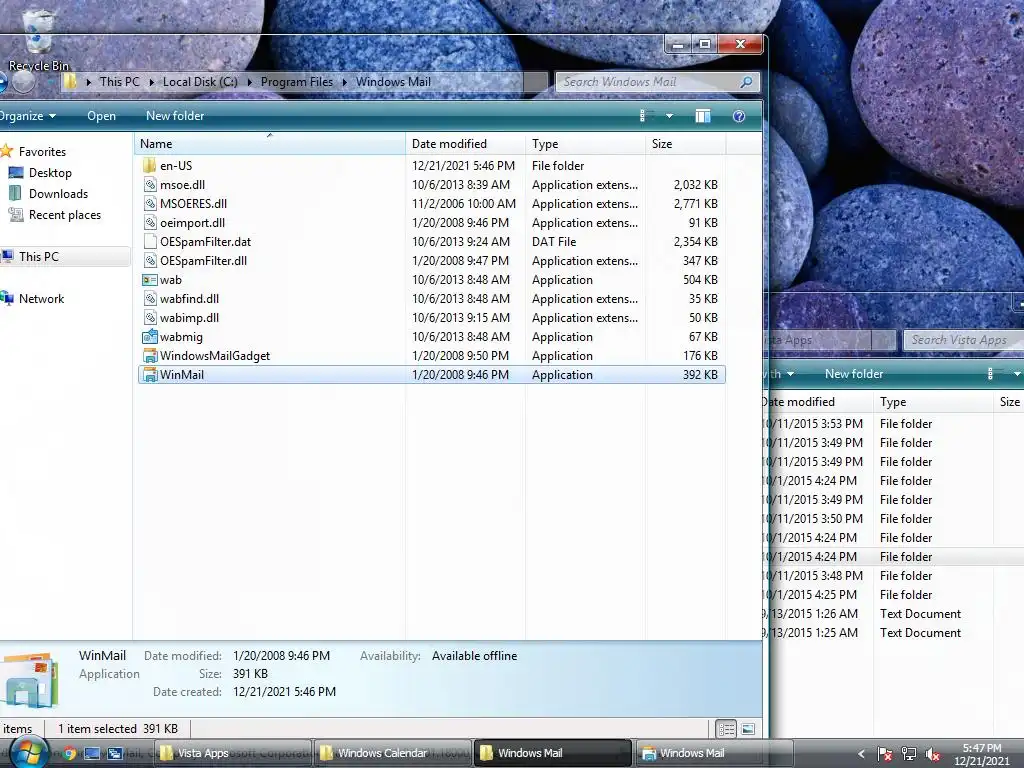Click the Windows Mail breadcrumb segment

(x=393, y=82)
